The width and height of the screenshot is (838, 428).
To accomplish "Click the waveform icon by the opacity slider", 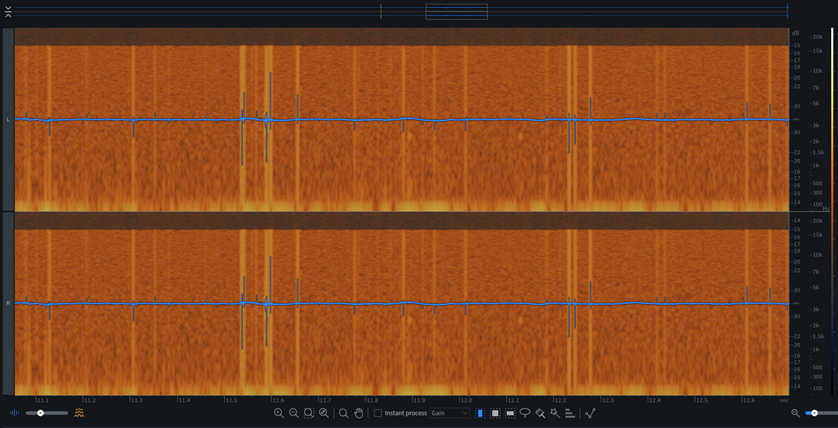I will pyautogui.click(x=14, y=413).
